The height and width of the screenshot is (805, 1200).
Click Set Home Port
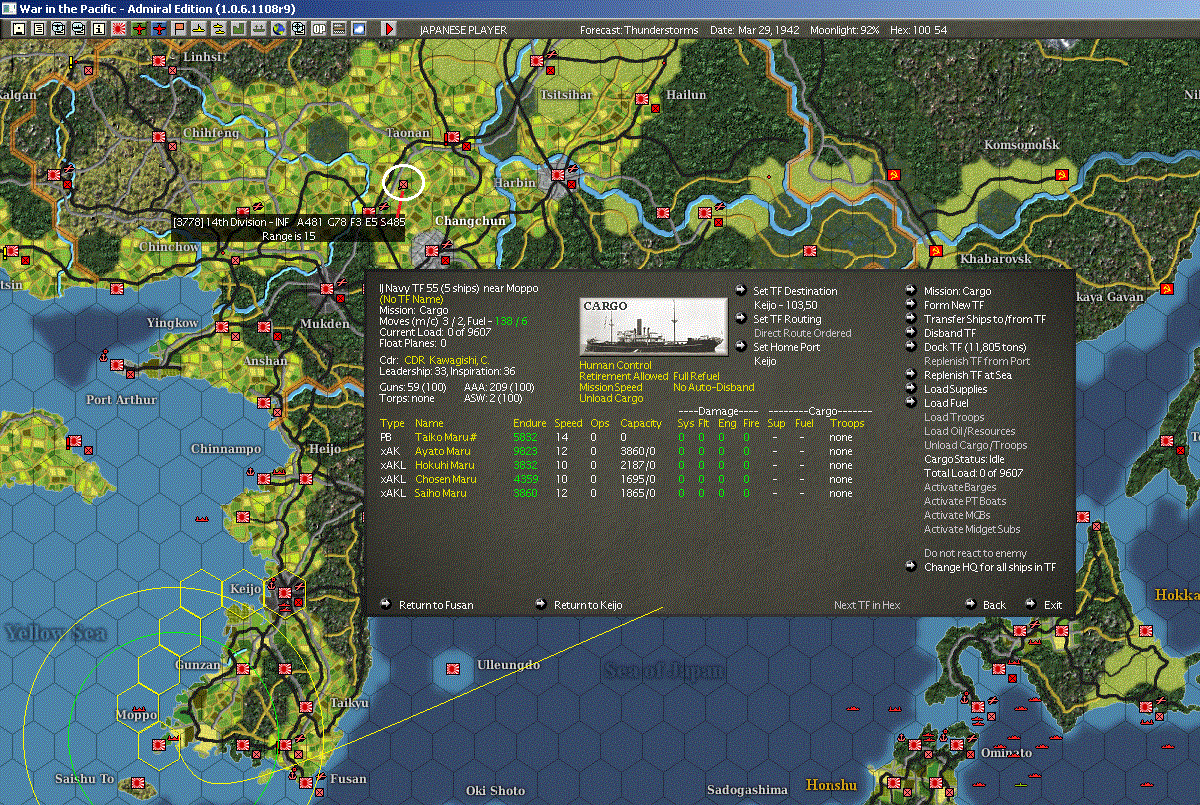[786, 347]
